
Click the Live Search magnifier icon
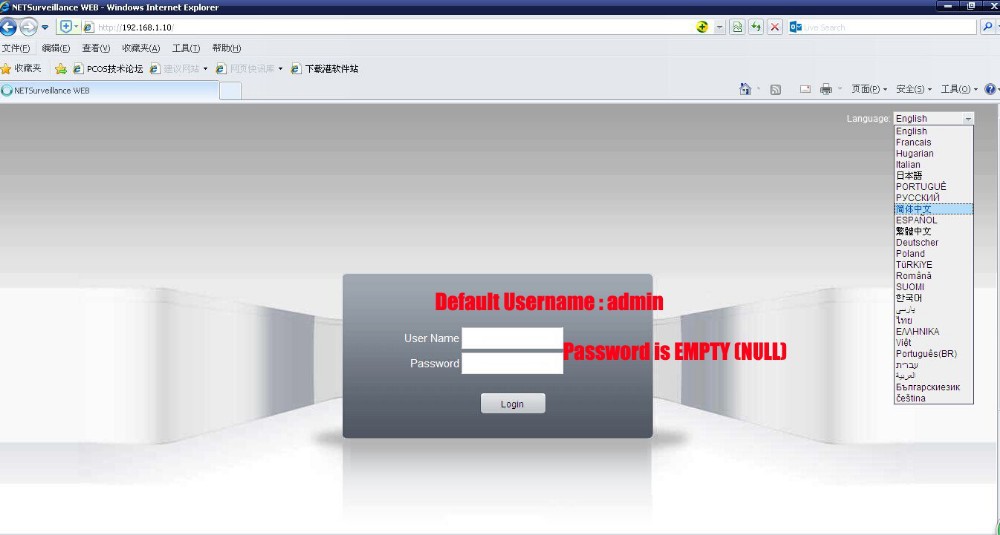pos(988,27)
